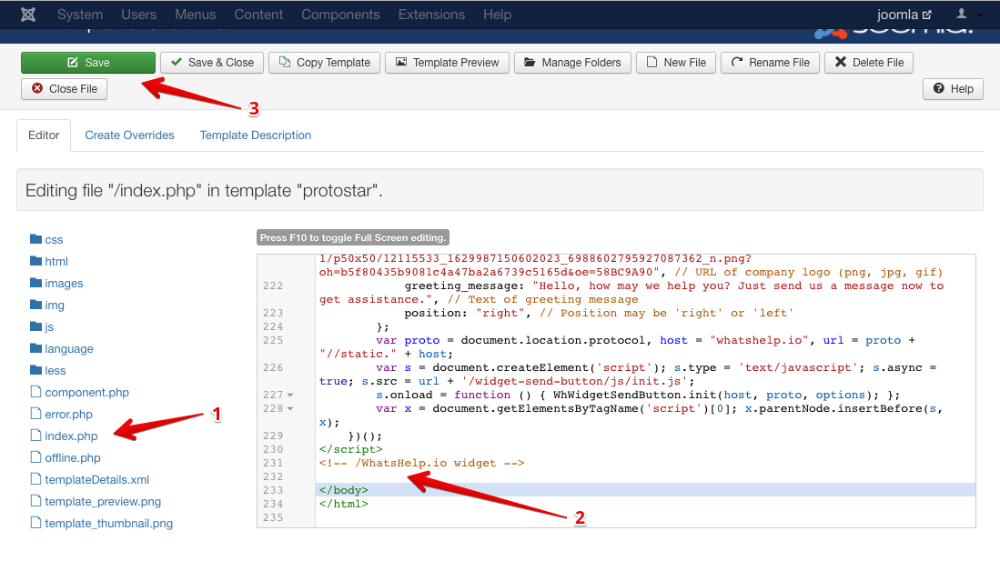The image size is (1000, 571).
Task: Expand the css folder
Action: tap(53, 240)
